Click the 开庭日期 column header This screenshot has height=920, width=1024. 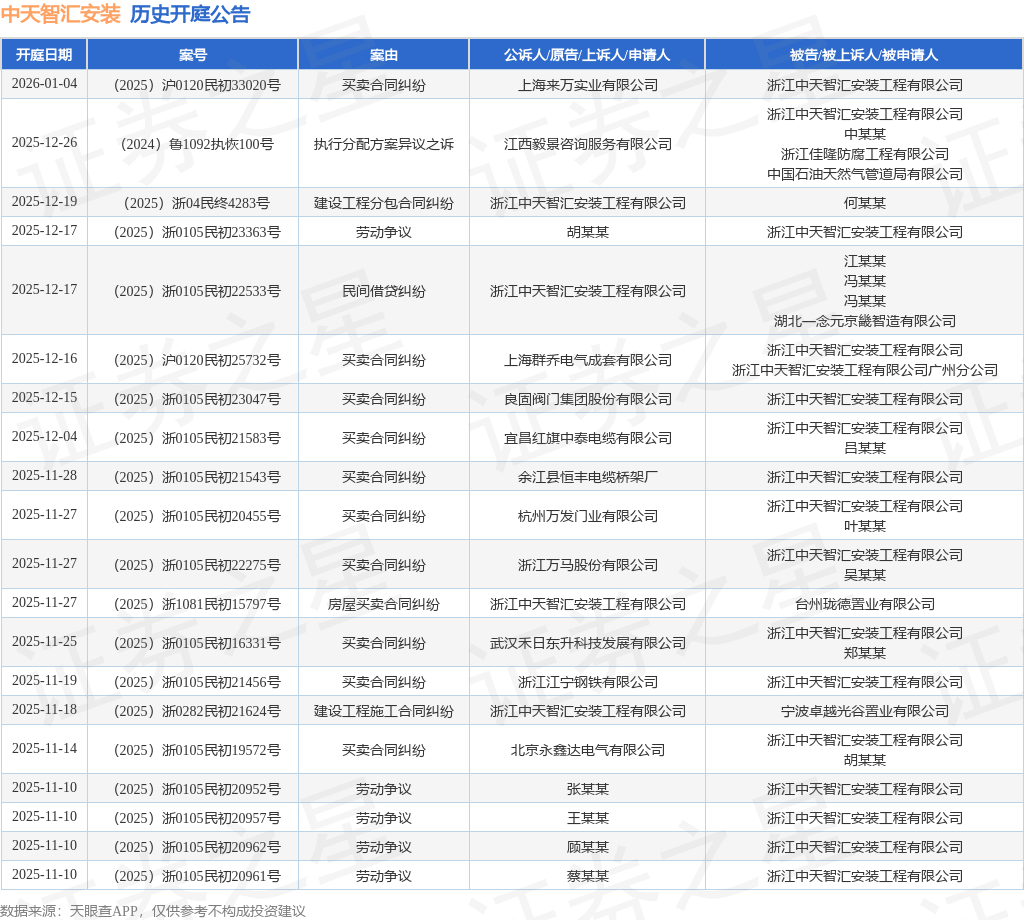44,55
